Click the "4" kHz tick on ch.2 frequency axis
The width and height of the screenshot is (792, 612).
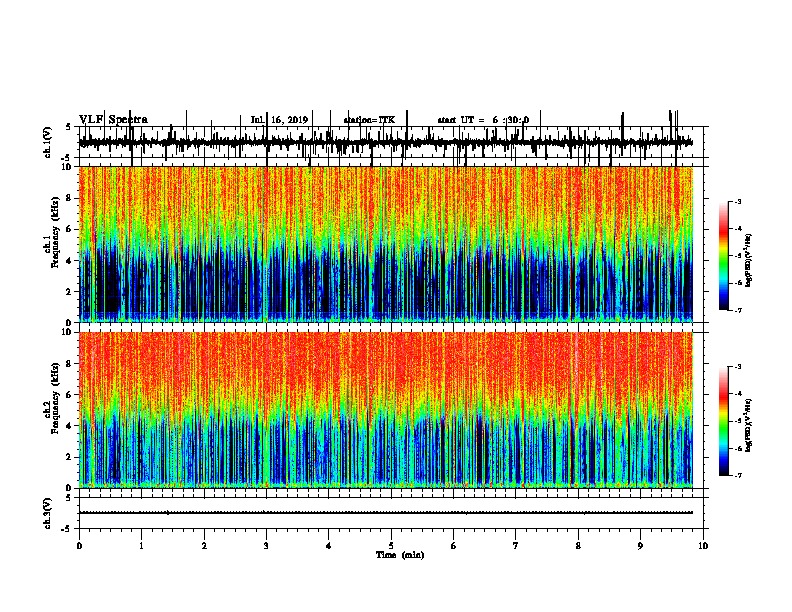(70, 426)
